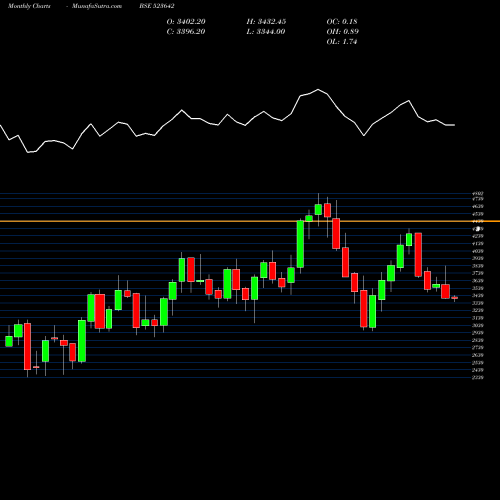Select the "OC: 0.18" reading
The width and height of the screenshot is (500, 500).
[x=342, y=22]
